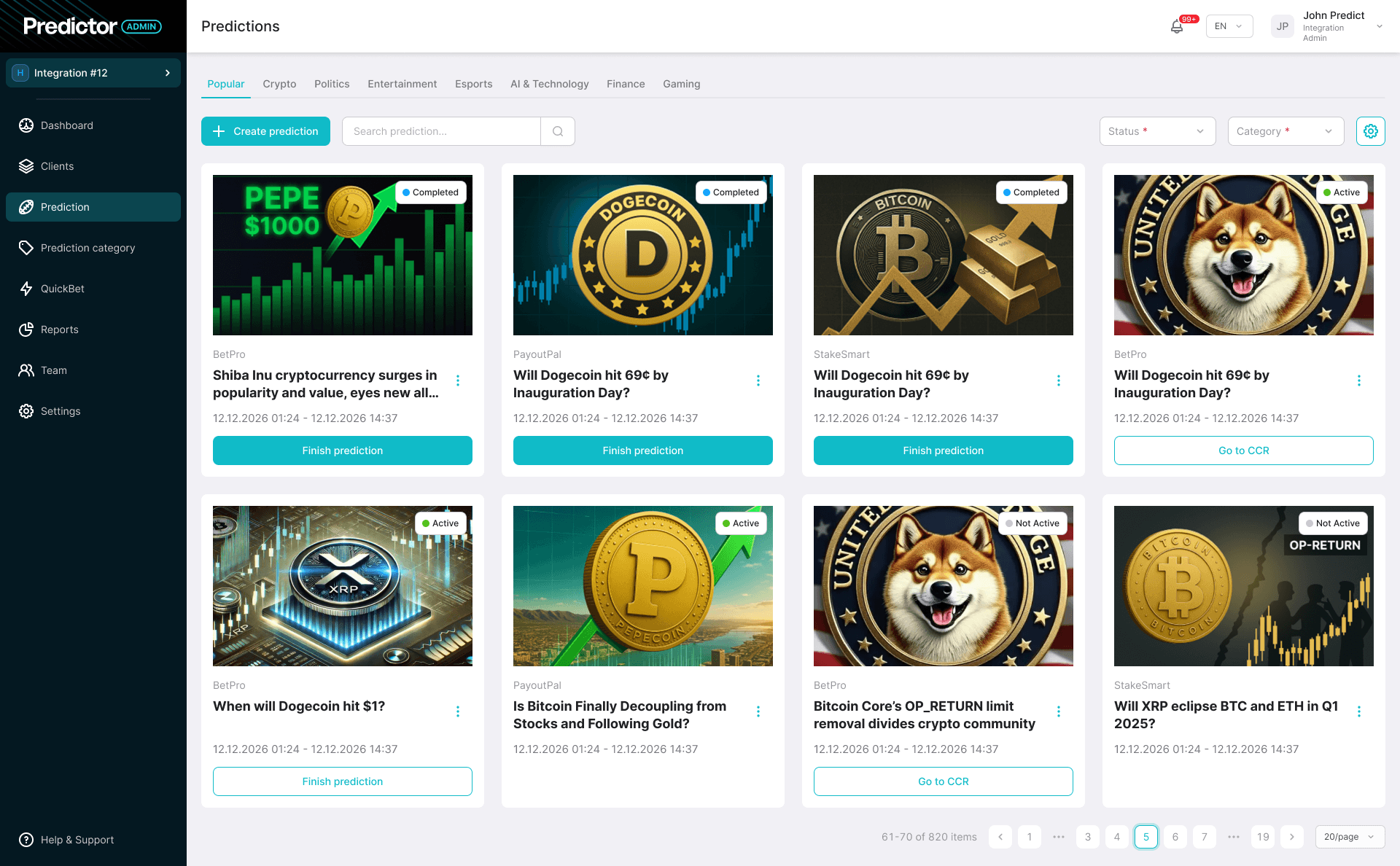This screenshot has width=1400, height=866.
Task: Open more options for Bitcoin Decoupling prediction
Action: point(758,711)
